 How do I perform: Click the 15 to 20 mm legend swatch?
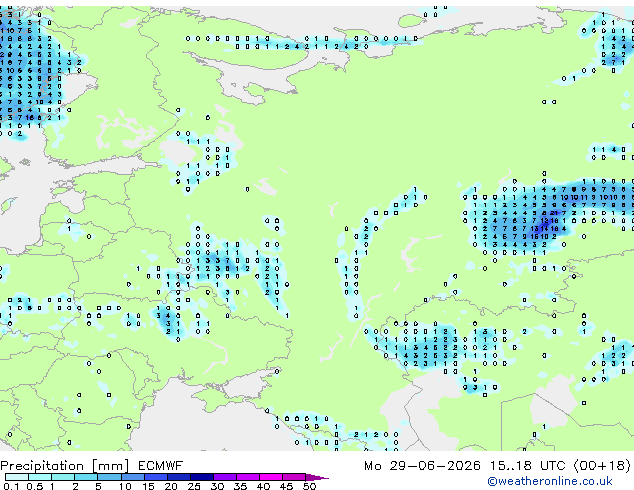[x=156, y=477]
